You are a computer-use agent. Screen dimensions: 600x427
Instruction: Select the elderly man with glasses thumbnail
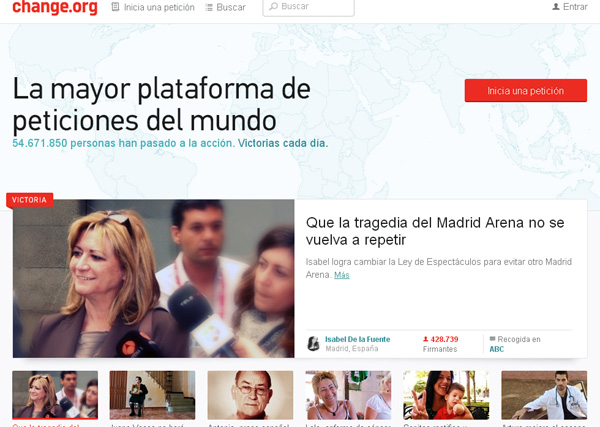250,395
